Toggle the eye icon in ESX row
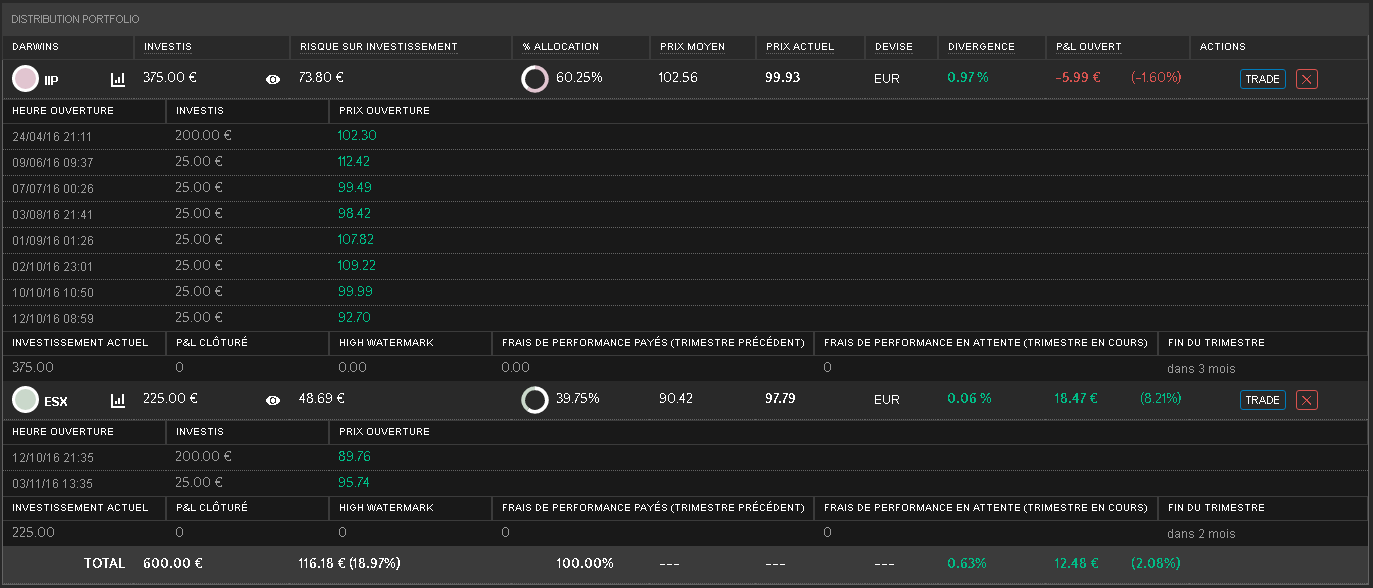1373x588 pixels. coord(273,400)
